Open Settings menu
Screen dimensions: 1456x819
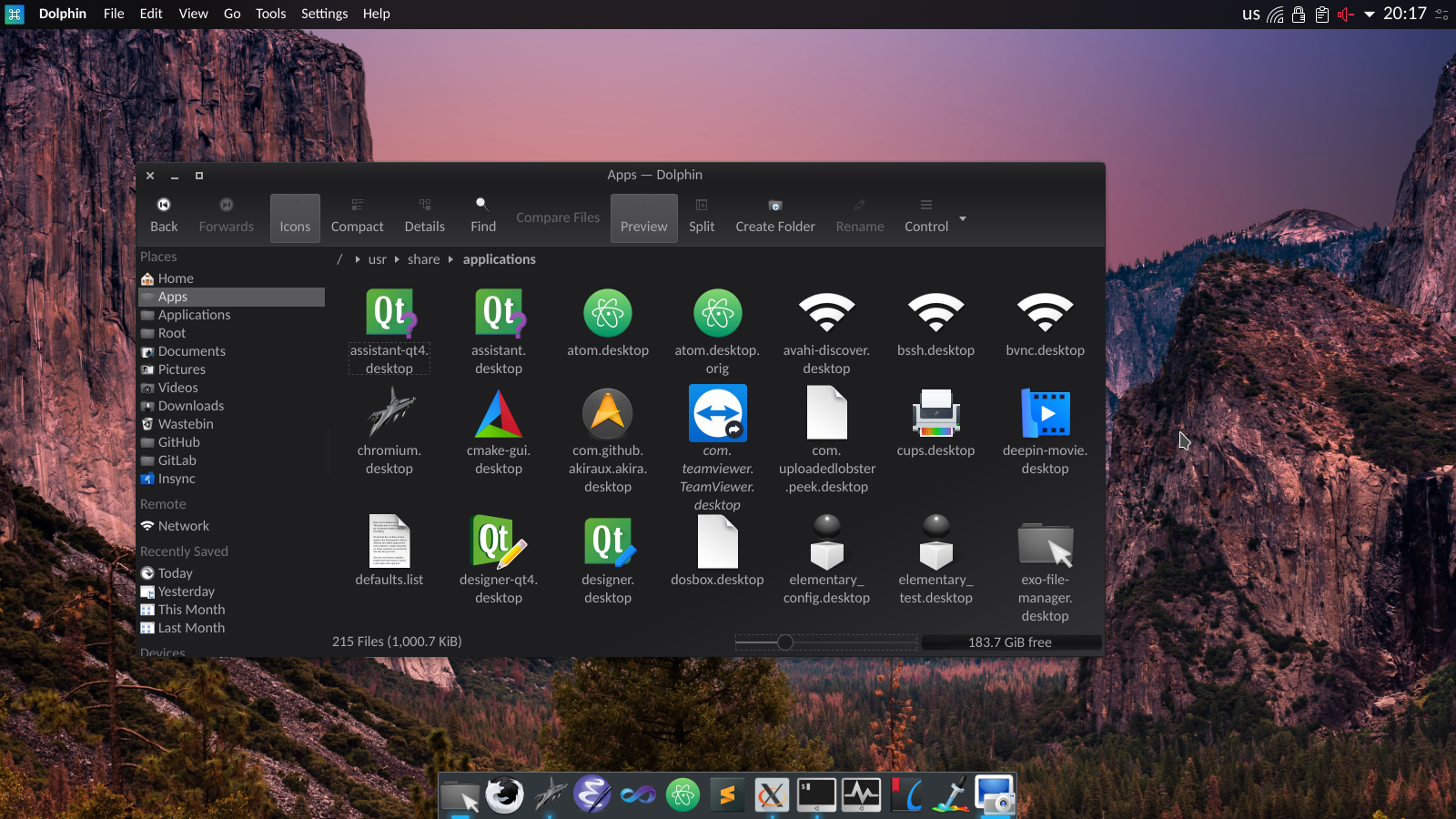[x=324, y=14]
